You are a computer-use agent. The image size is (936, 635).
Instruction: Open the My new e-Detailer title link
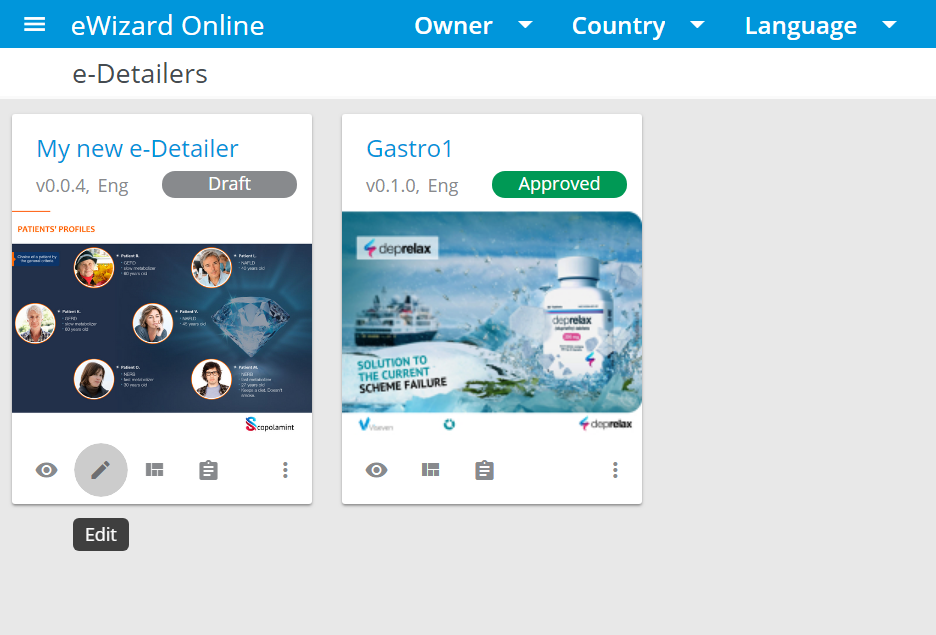(137, 149)
